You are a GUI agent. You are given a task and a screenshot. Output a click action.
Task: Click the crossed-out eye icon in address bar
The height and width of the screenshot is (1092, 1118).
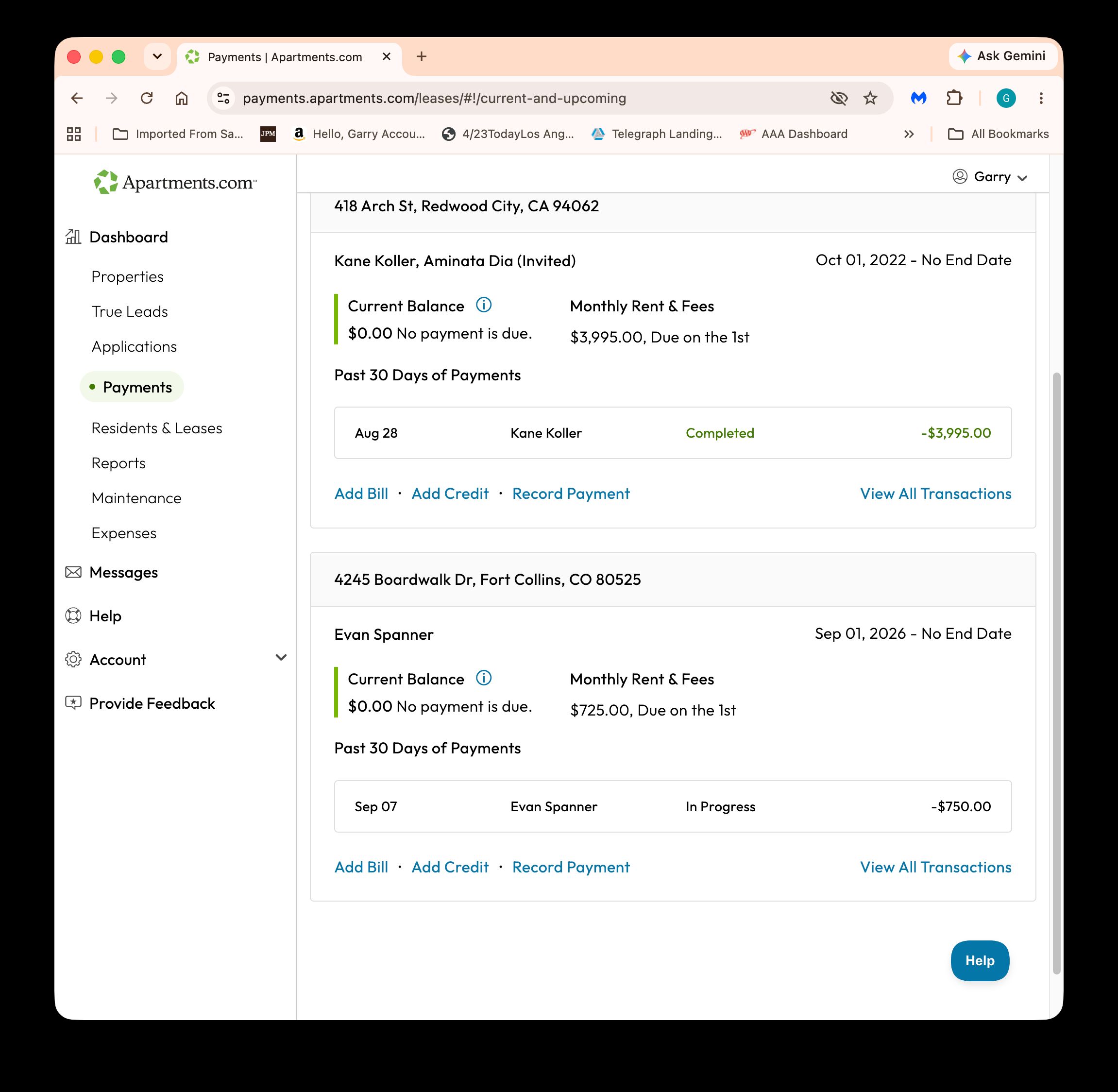click(x=839, y=98)
